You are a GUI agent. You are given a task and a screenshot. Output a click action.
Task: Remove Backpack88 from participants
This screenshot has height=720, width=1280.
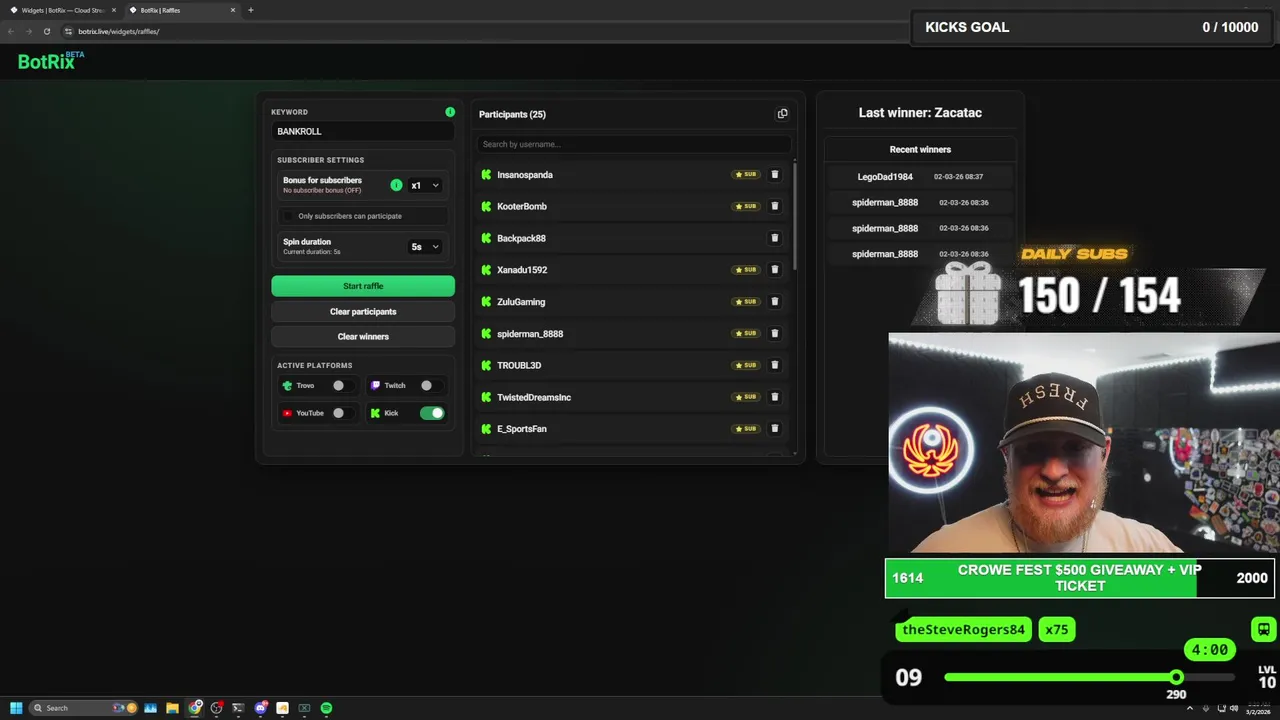tap(774, 238)
